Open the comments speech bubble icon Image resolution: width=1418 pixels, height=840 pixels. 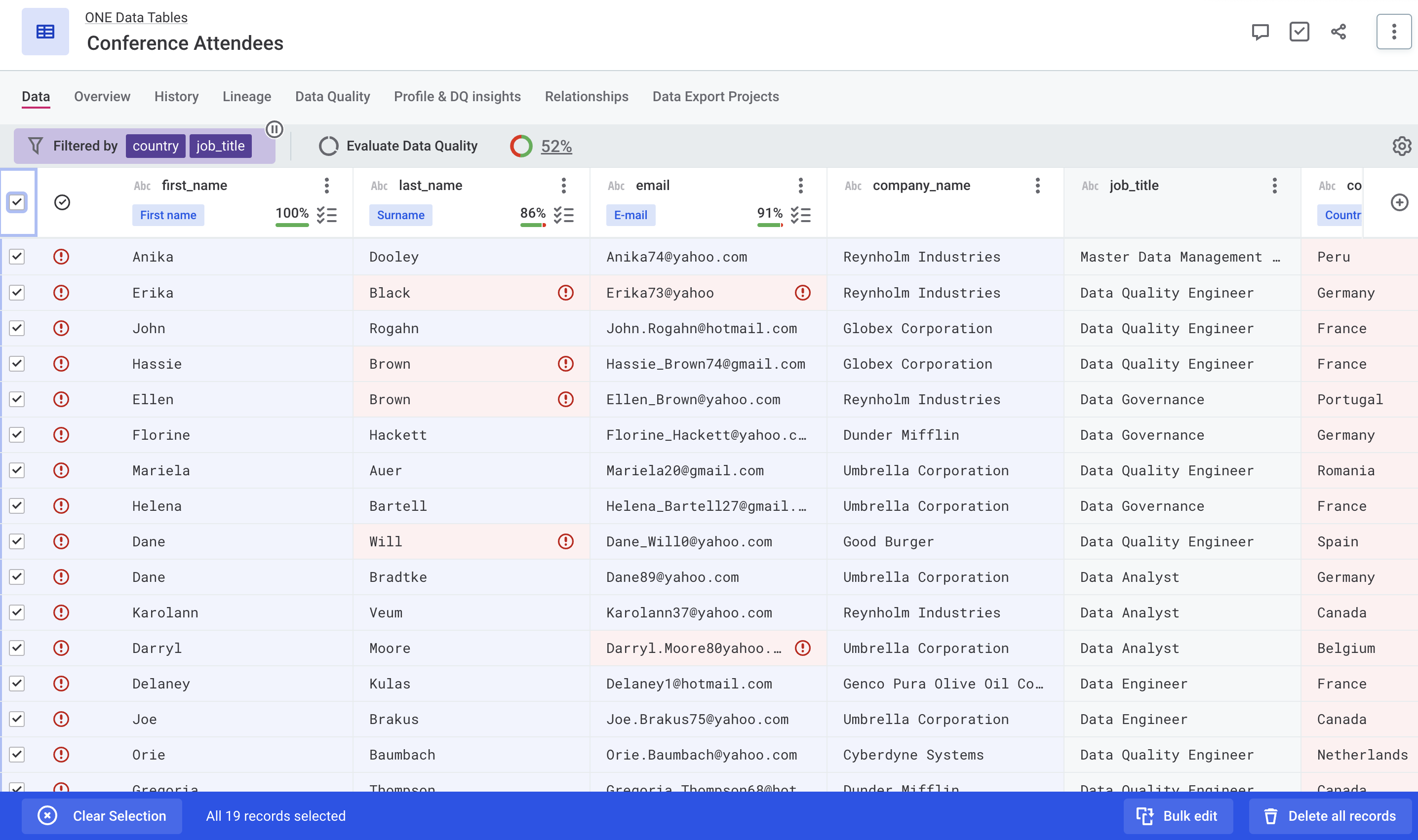coord(1260,32)
